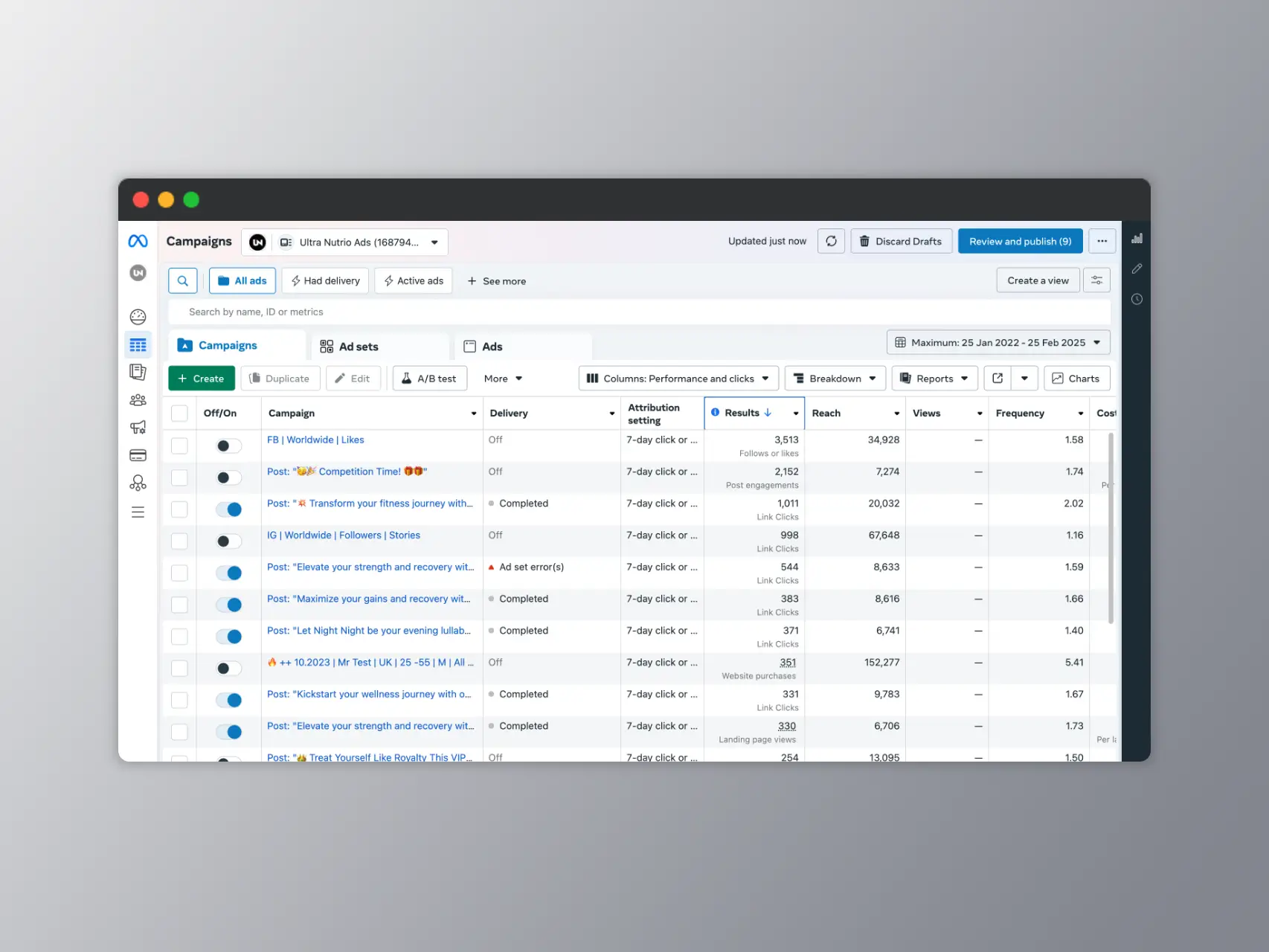Click the Discard Drafts button
The image size is (1269, 952).
tap(901, 241)
